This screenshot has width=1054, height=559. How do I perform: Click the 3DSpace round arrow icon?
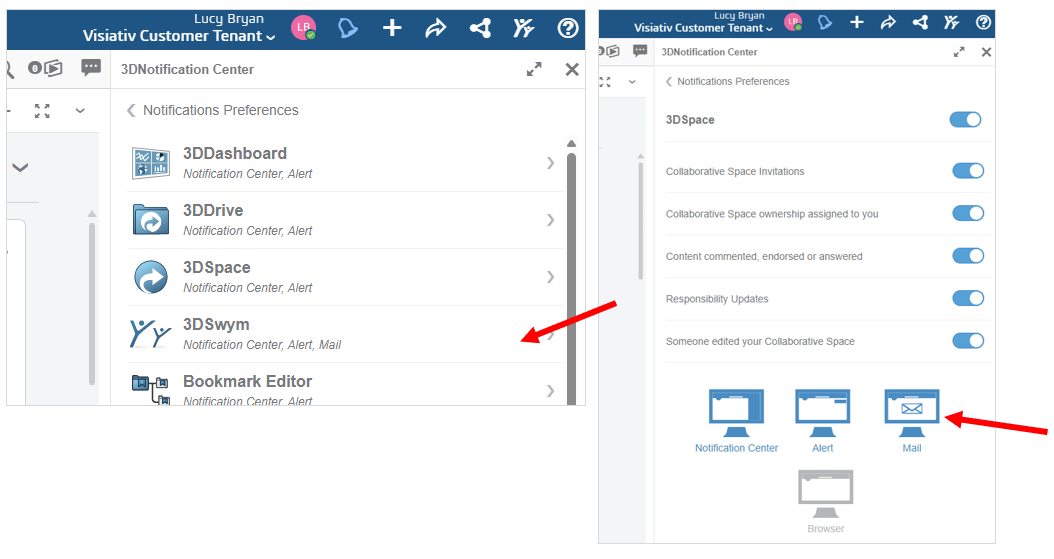(151, 277)
